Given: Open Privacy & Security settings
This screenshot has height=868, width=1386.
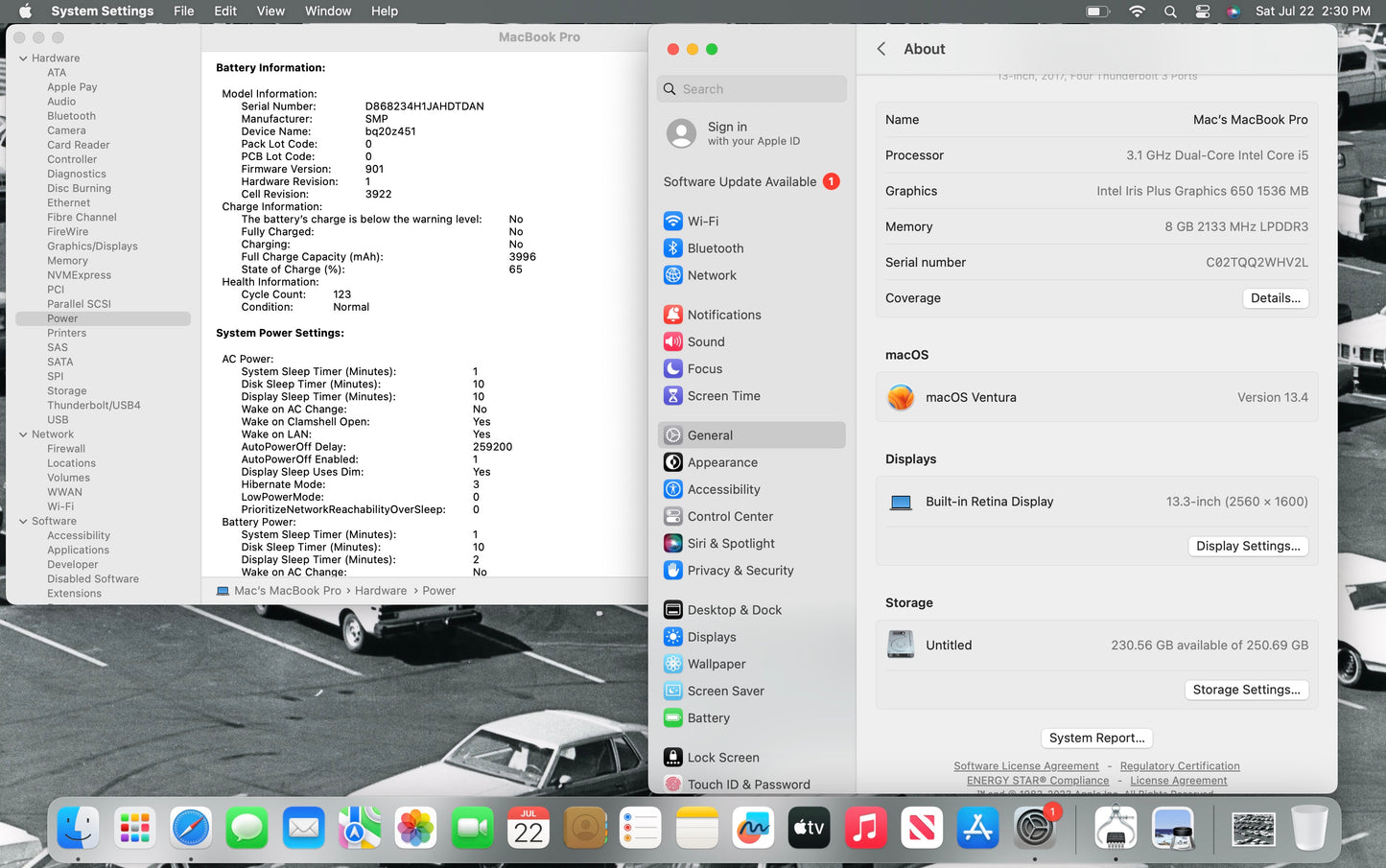Looking at the screenshot, I should pyautogui.click(x=740, y=570).
